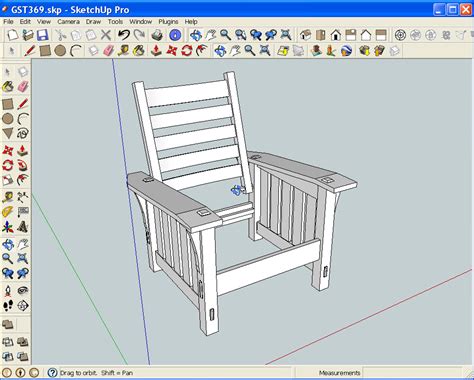The height and width of the screenshot is (380, 474).
Task: Switch to Front view house icon
Action: coord(336,35)
